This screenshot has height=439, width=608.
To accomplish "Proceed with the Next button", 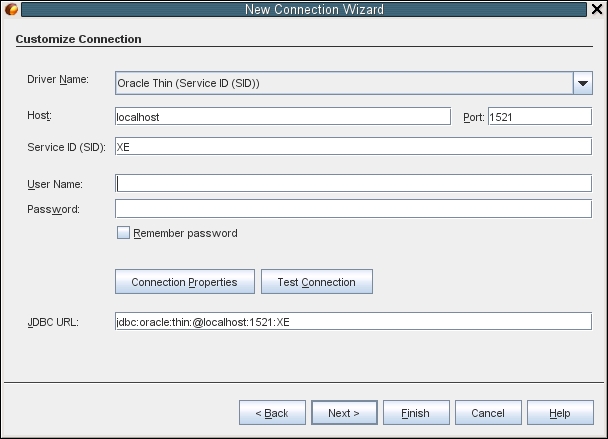I will 344,413.
